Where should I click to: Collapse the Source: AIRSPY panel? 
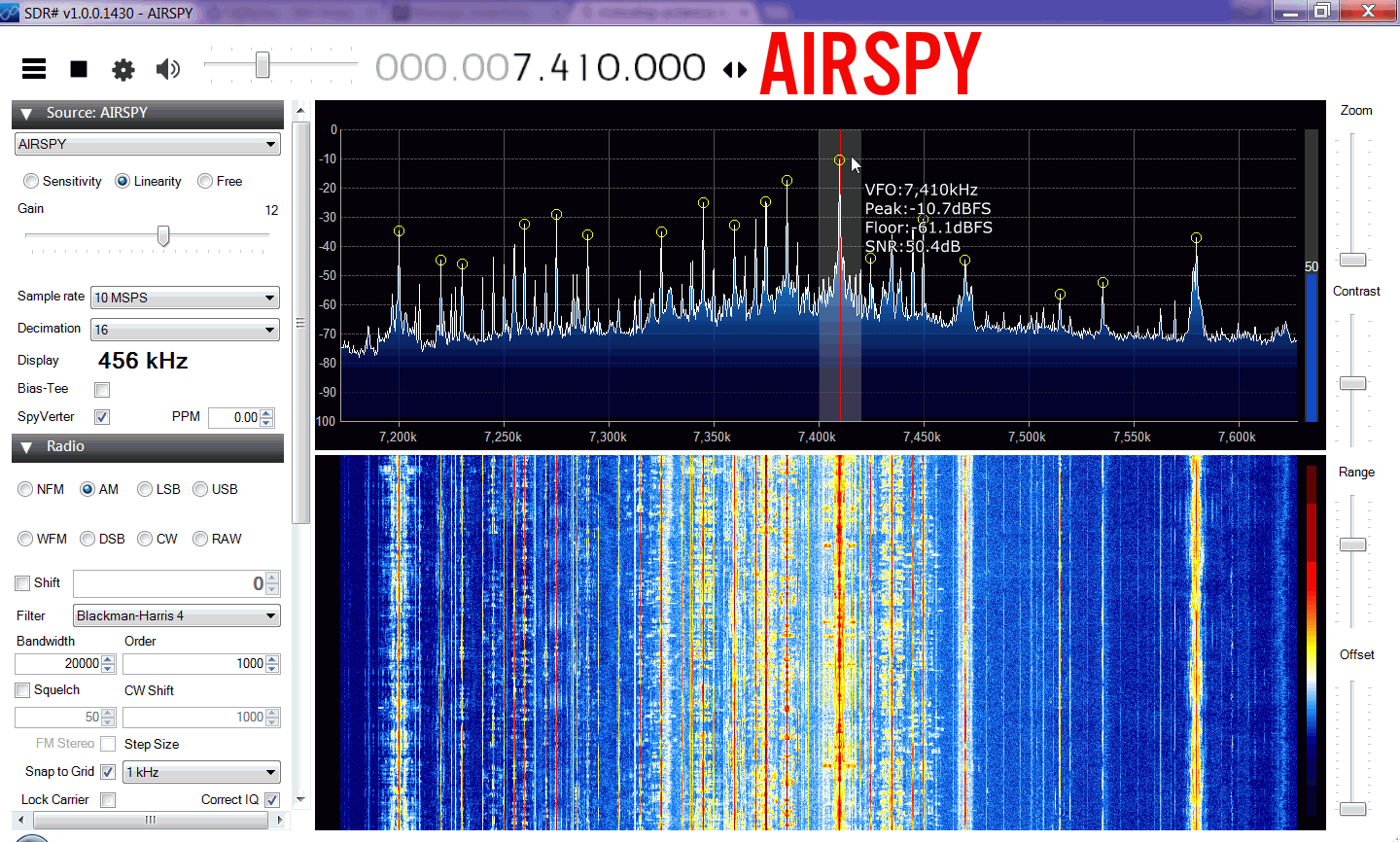26,114
